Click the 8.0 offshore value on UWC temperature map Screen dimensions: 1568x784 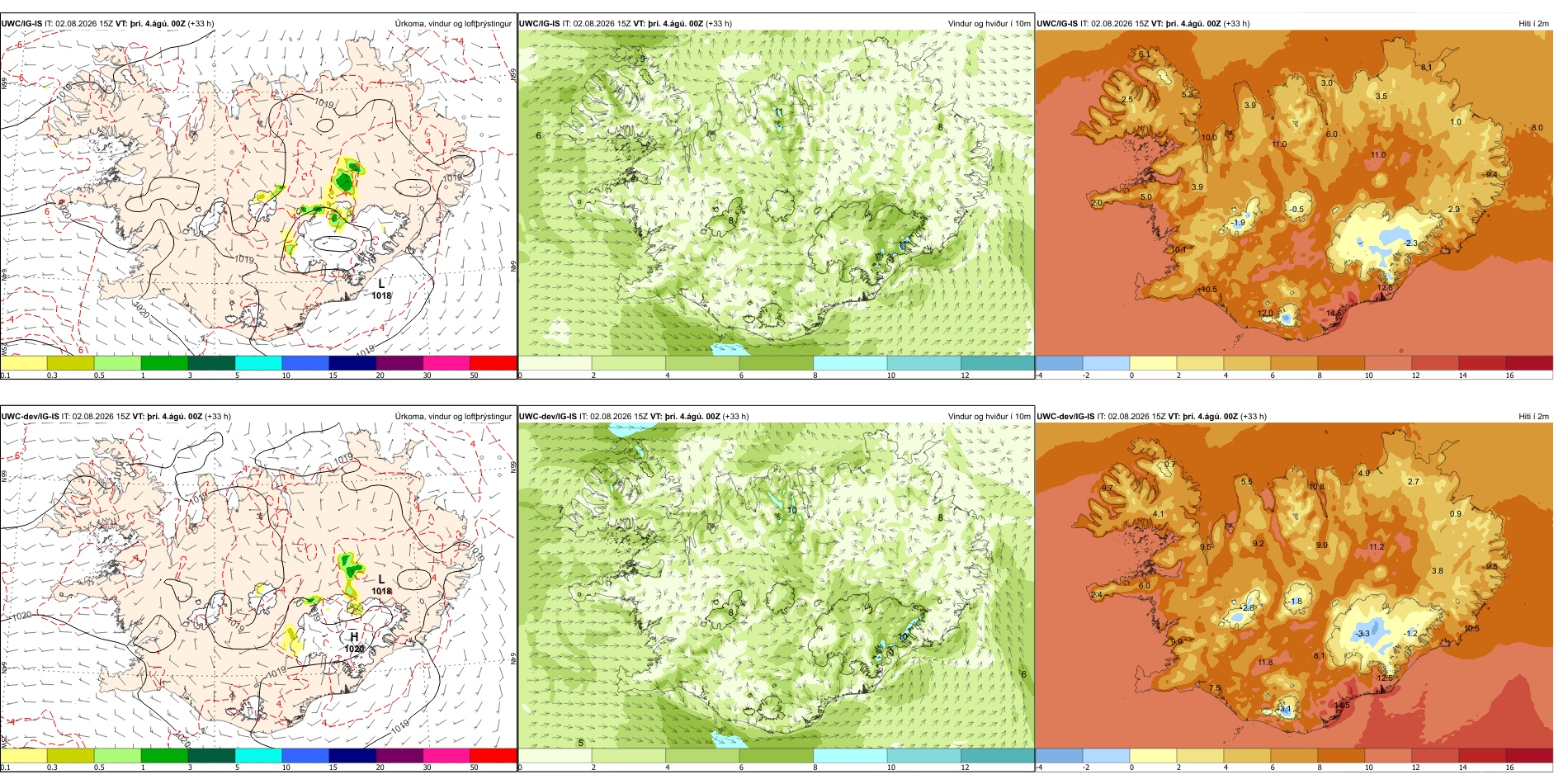1537,128
